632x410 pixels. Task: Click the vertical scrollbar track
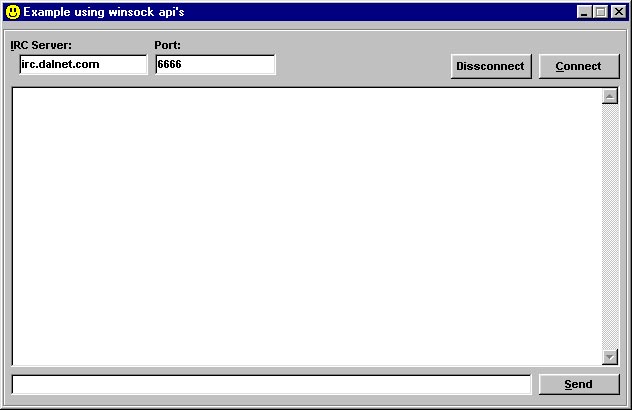click(x=610, y=226)
